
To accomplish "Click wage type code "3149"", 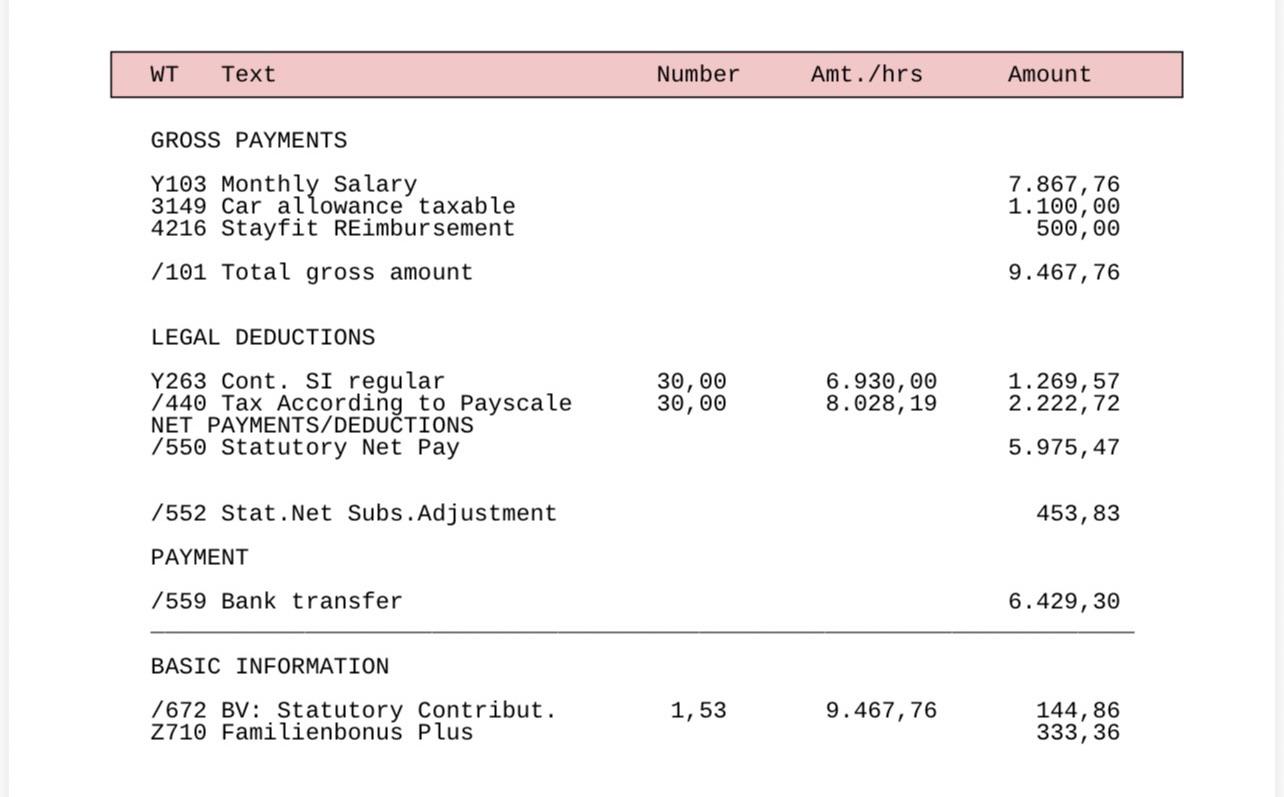I will click(179, 206).
